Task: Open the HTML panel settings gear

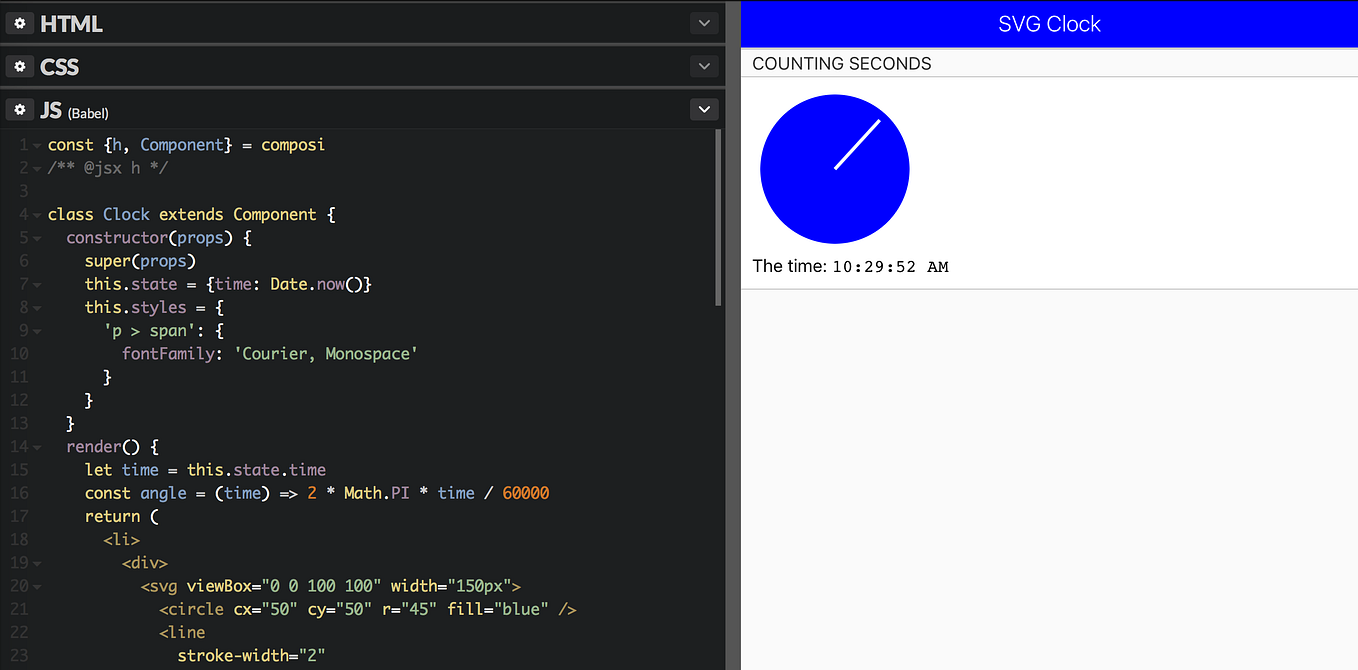Action: point(20,22)
